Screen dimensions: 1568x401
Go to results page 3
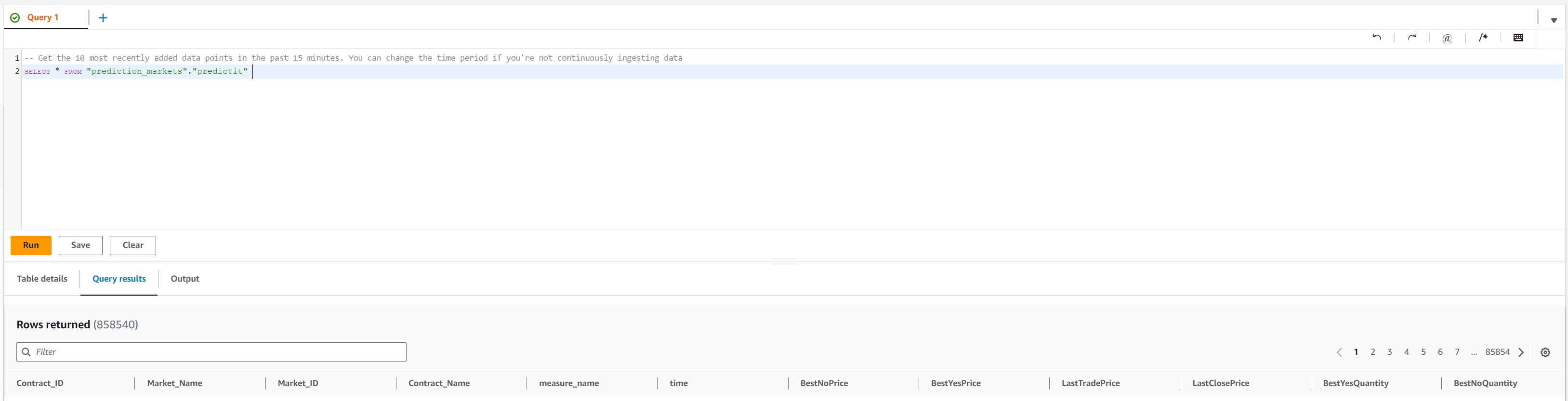point(1390,352)
